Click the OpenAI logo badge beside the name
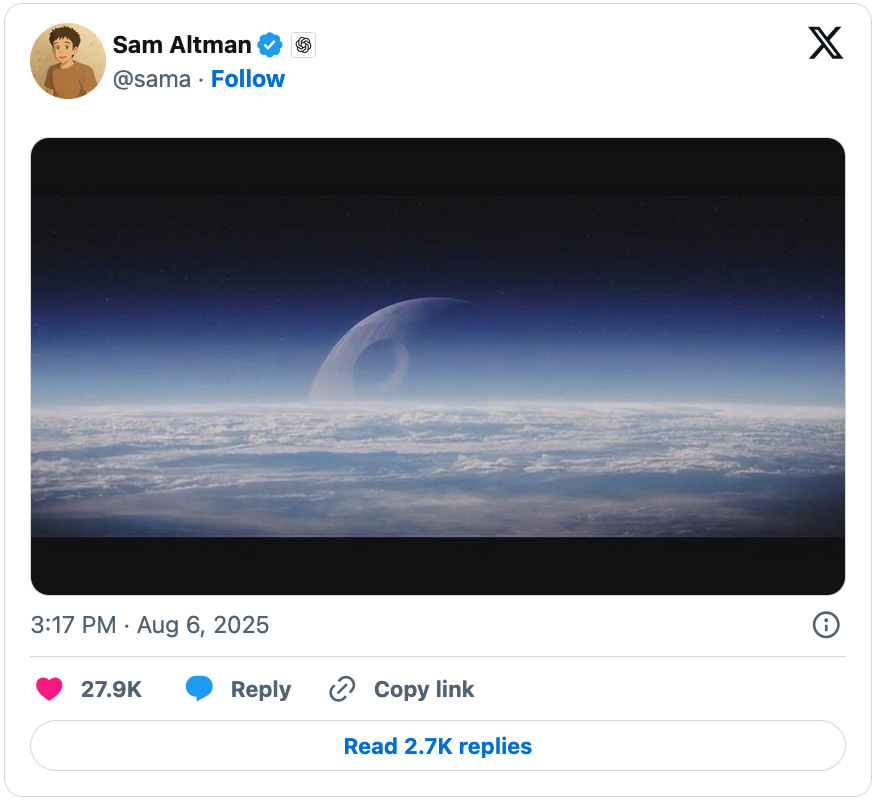This screenshot has width=876, height=804. (302, 44)
